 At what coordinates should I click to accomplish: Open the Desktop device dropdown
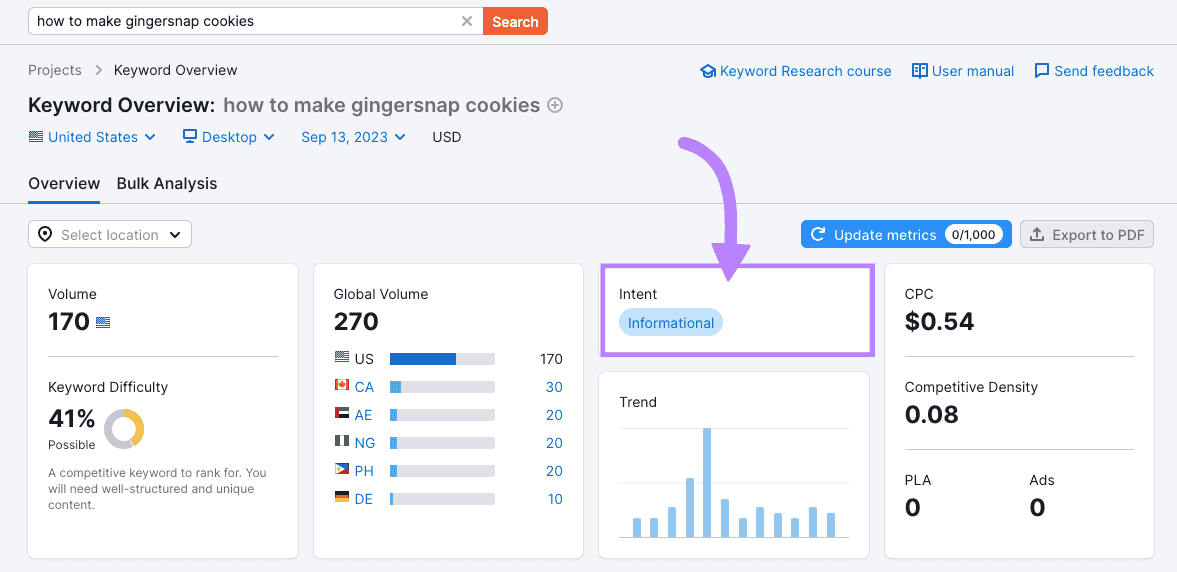229,137
